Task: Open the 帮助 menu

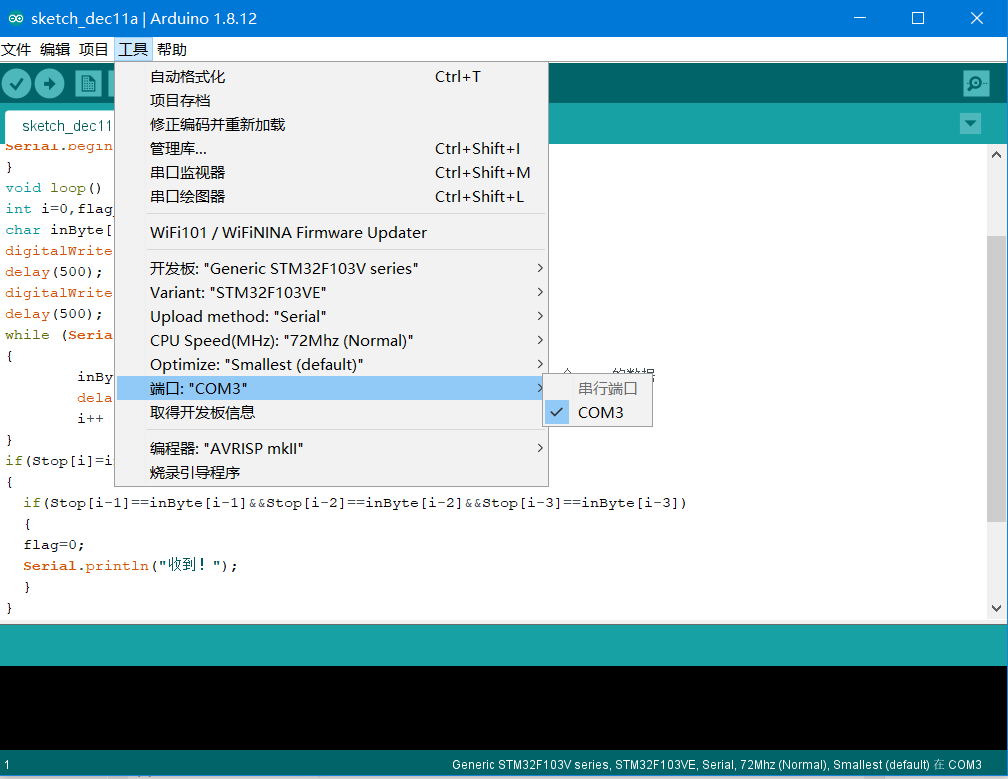Action: coord(172,49)
